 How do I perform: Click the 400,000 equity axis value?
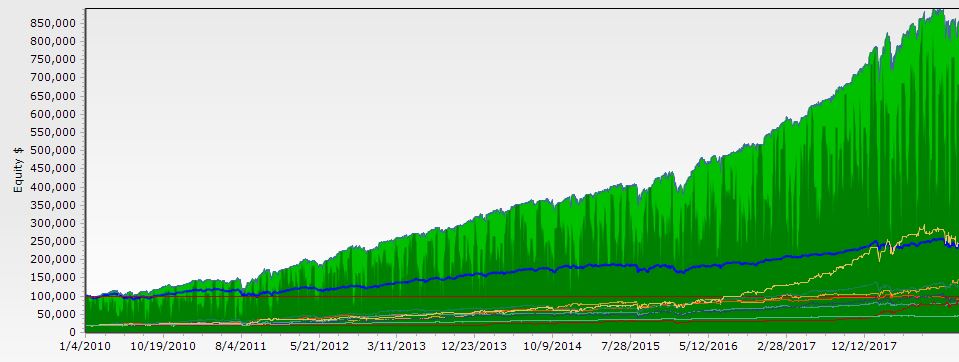click(x=52, y=187)
